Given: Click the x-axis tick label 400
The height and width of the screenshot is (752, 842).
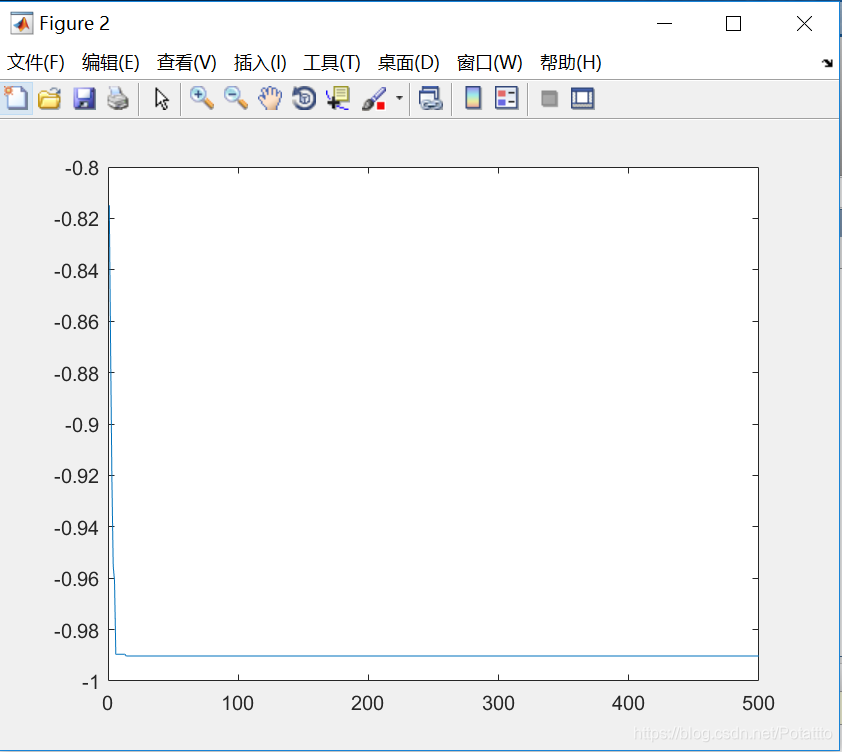Looking at the screenshot, I should 628,703.
